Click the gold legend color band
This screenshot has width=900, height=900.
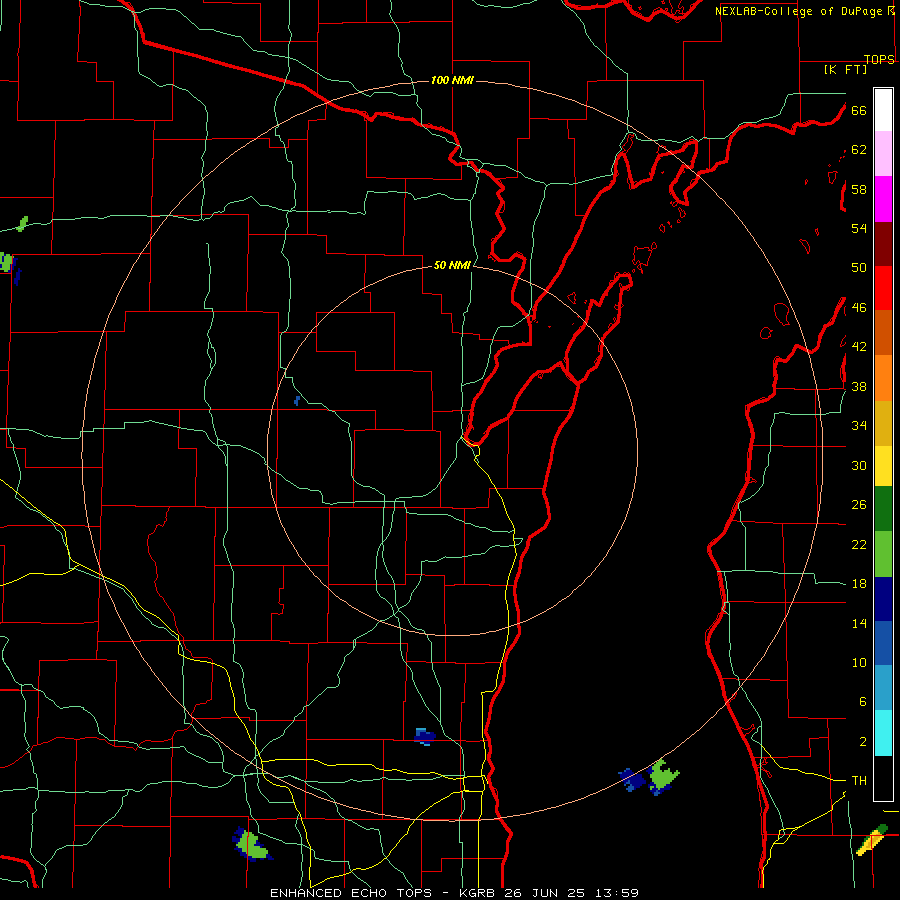(x=883, y=423)
